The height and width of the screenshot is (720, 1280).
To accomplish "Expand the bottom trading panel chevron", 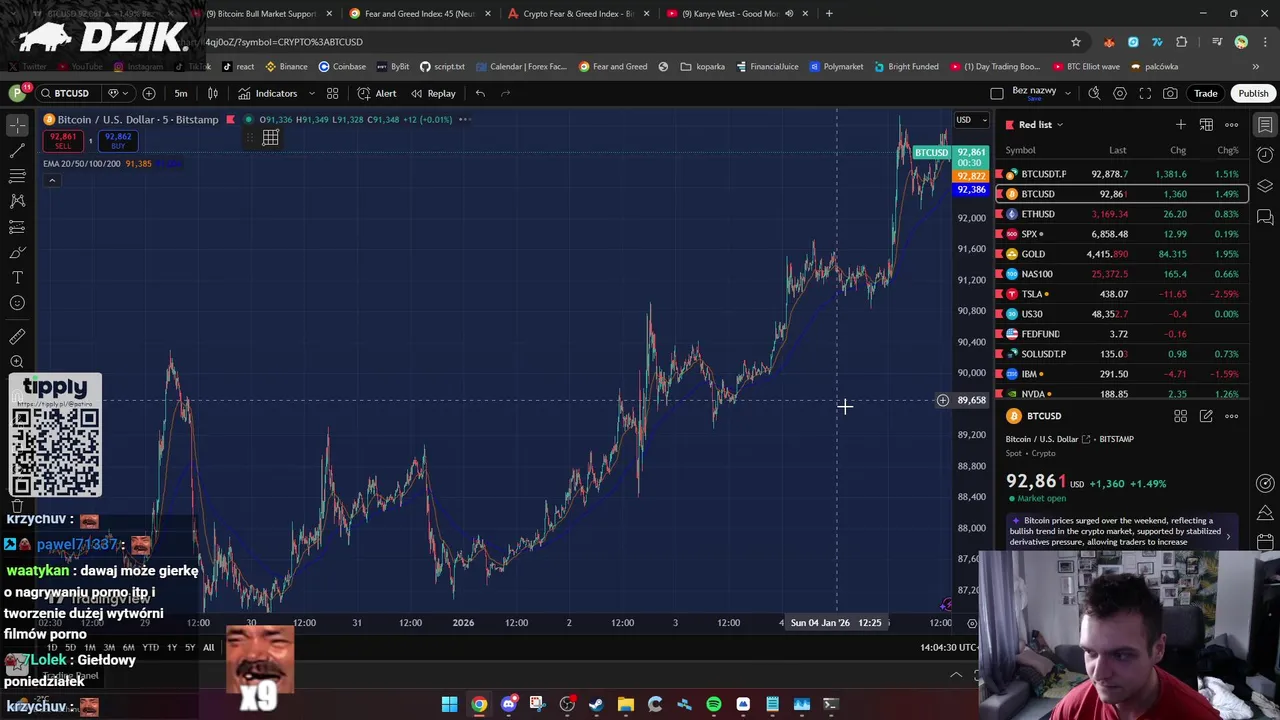I will pos(956,675).
